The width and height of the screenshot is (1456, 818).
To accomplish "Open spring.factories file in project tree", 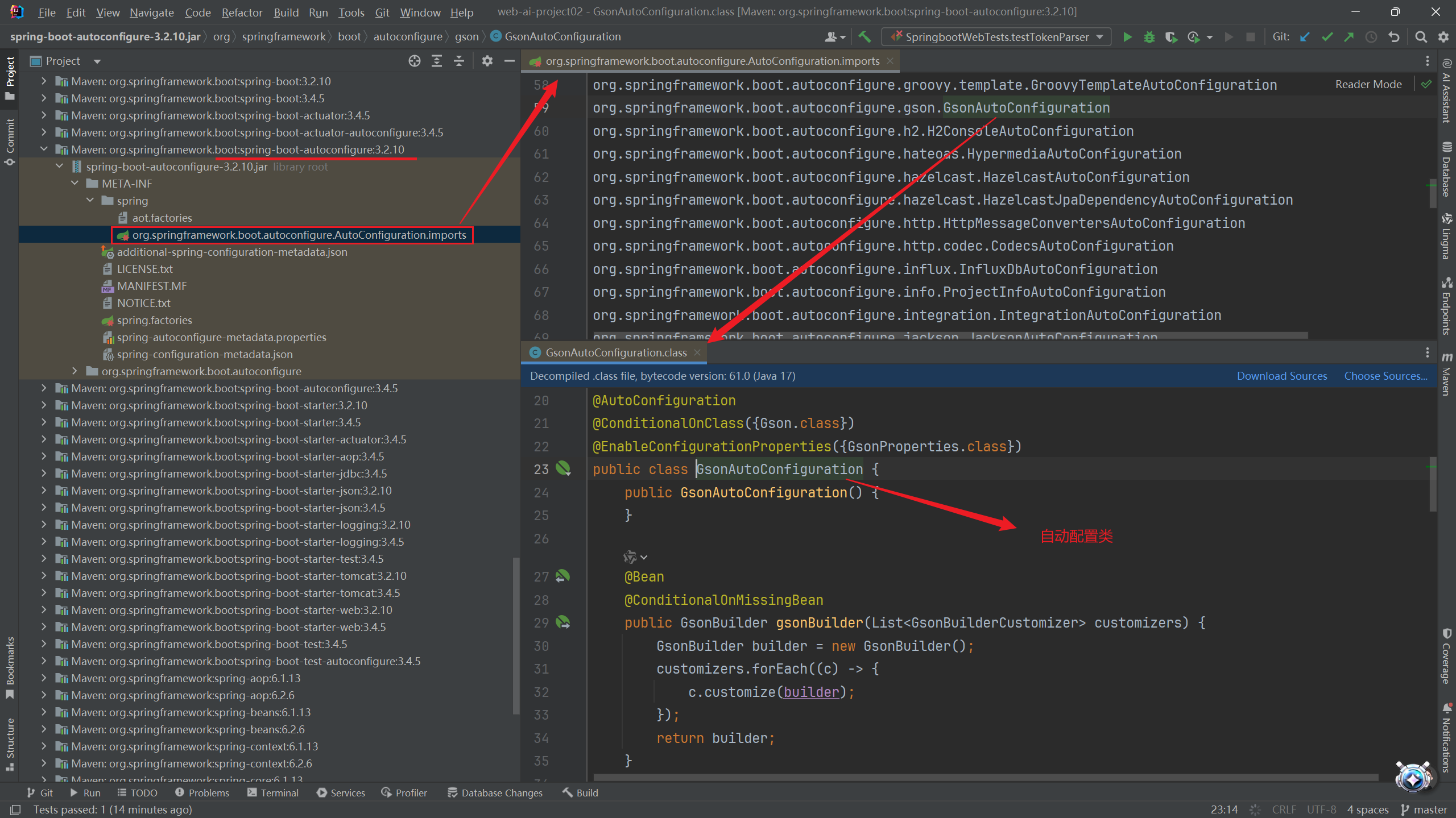I will coord(154,320).
